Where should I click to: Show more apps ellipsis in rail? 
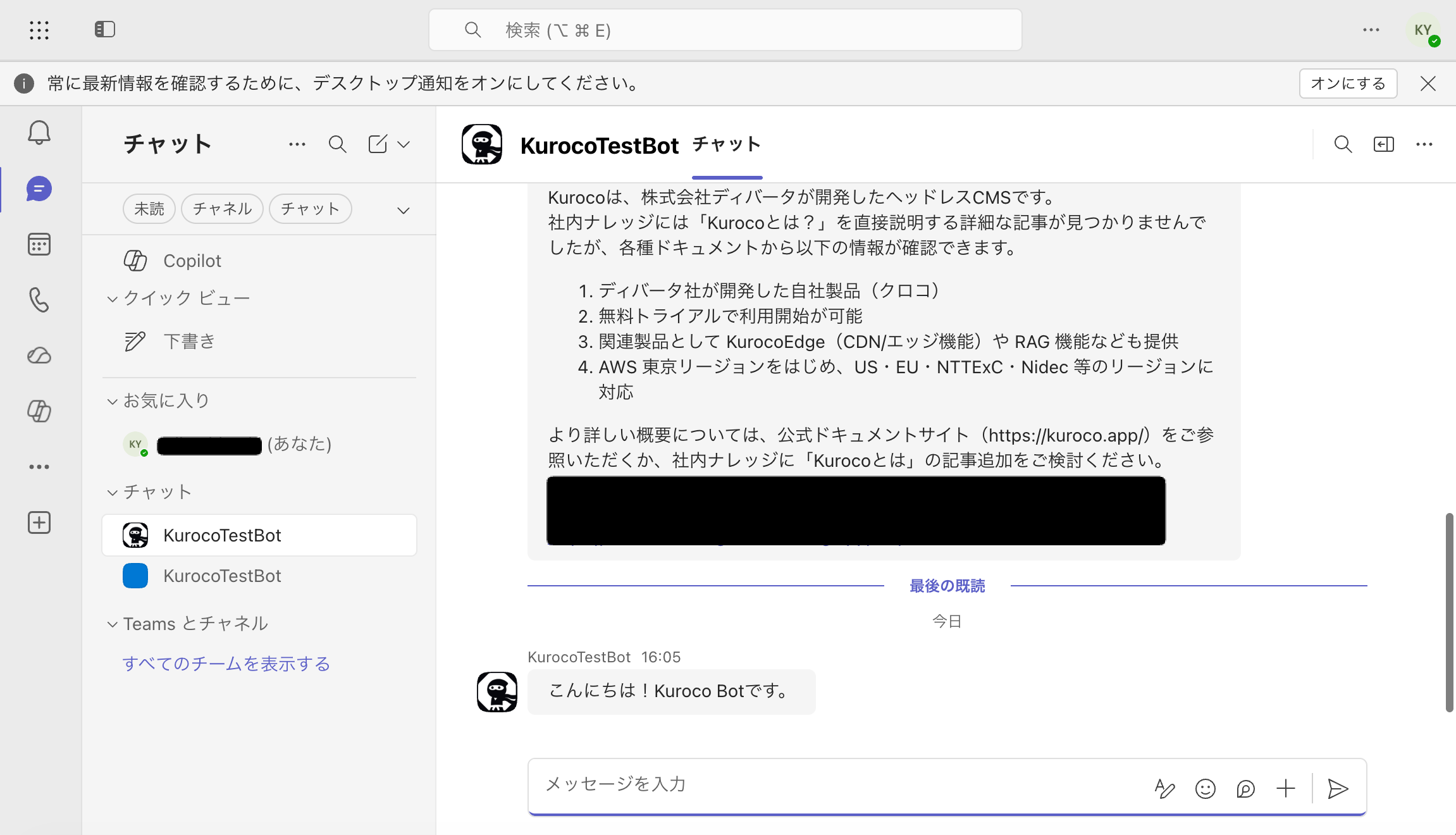(x=39, y=467)
